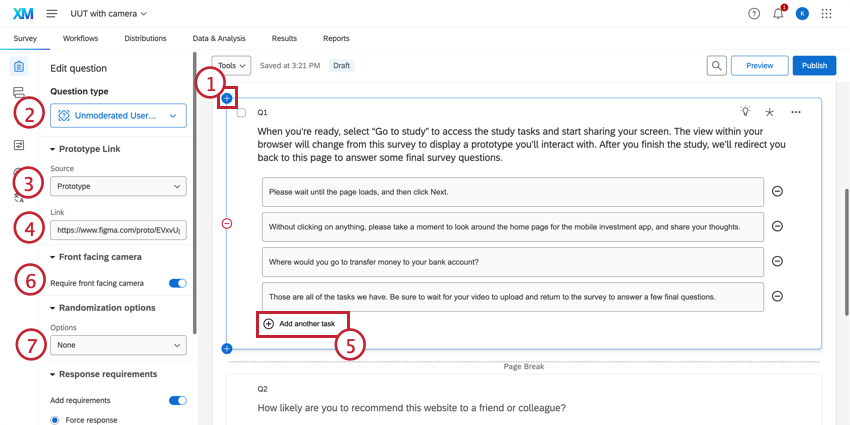Open Q1 three-dots options menu

[795, 112]
